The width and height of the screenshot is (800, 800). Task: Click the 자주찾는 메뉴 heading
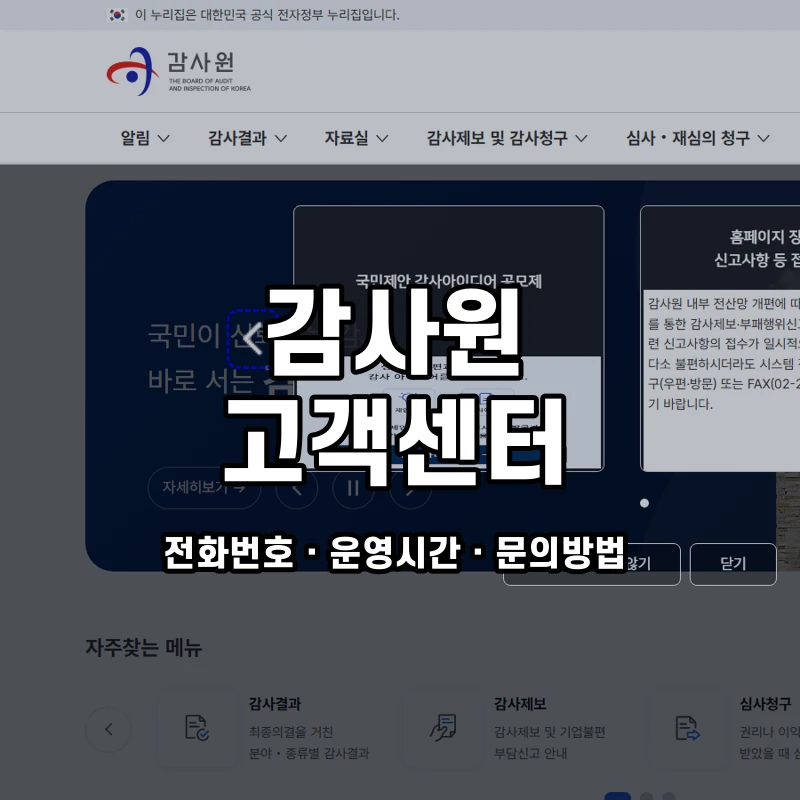[143, 647]
